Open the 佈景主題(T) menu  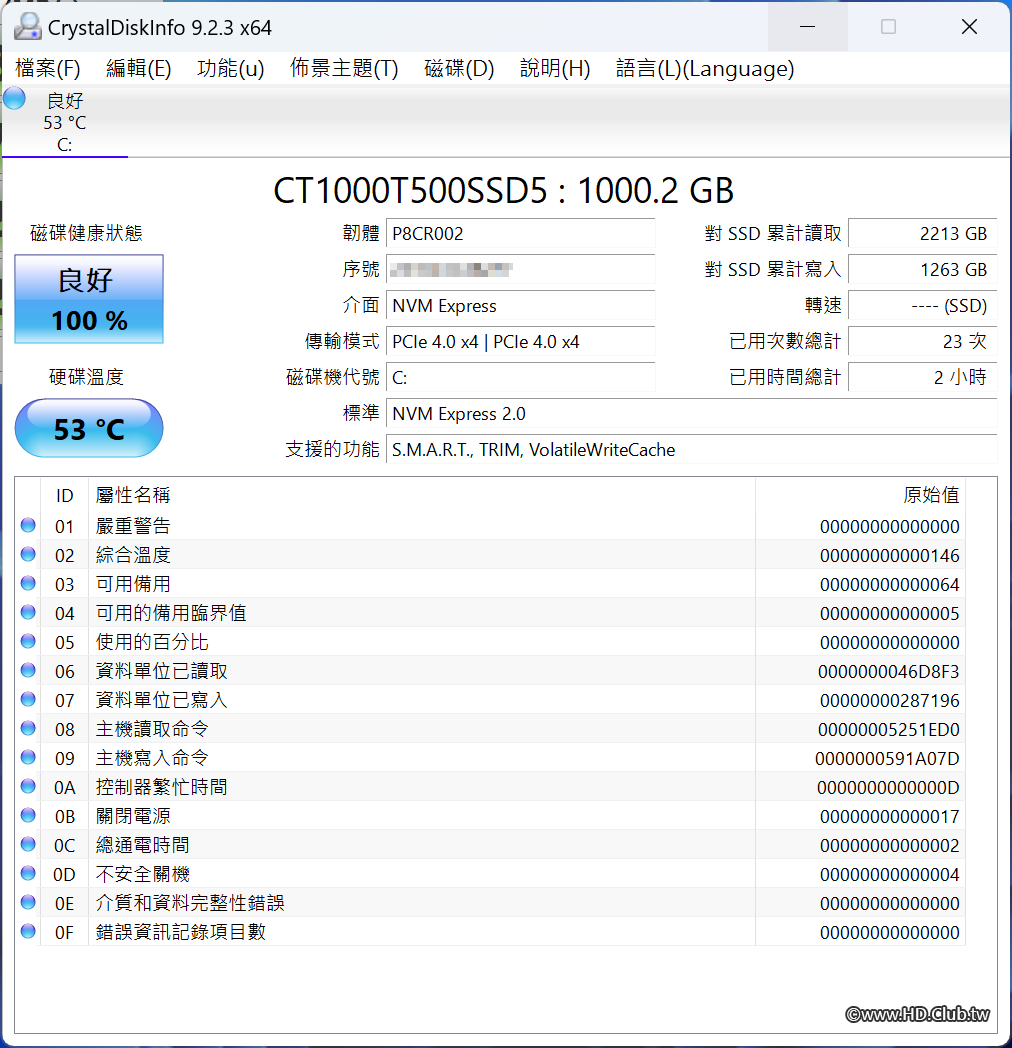(x=344, y=68)
